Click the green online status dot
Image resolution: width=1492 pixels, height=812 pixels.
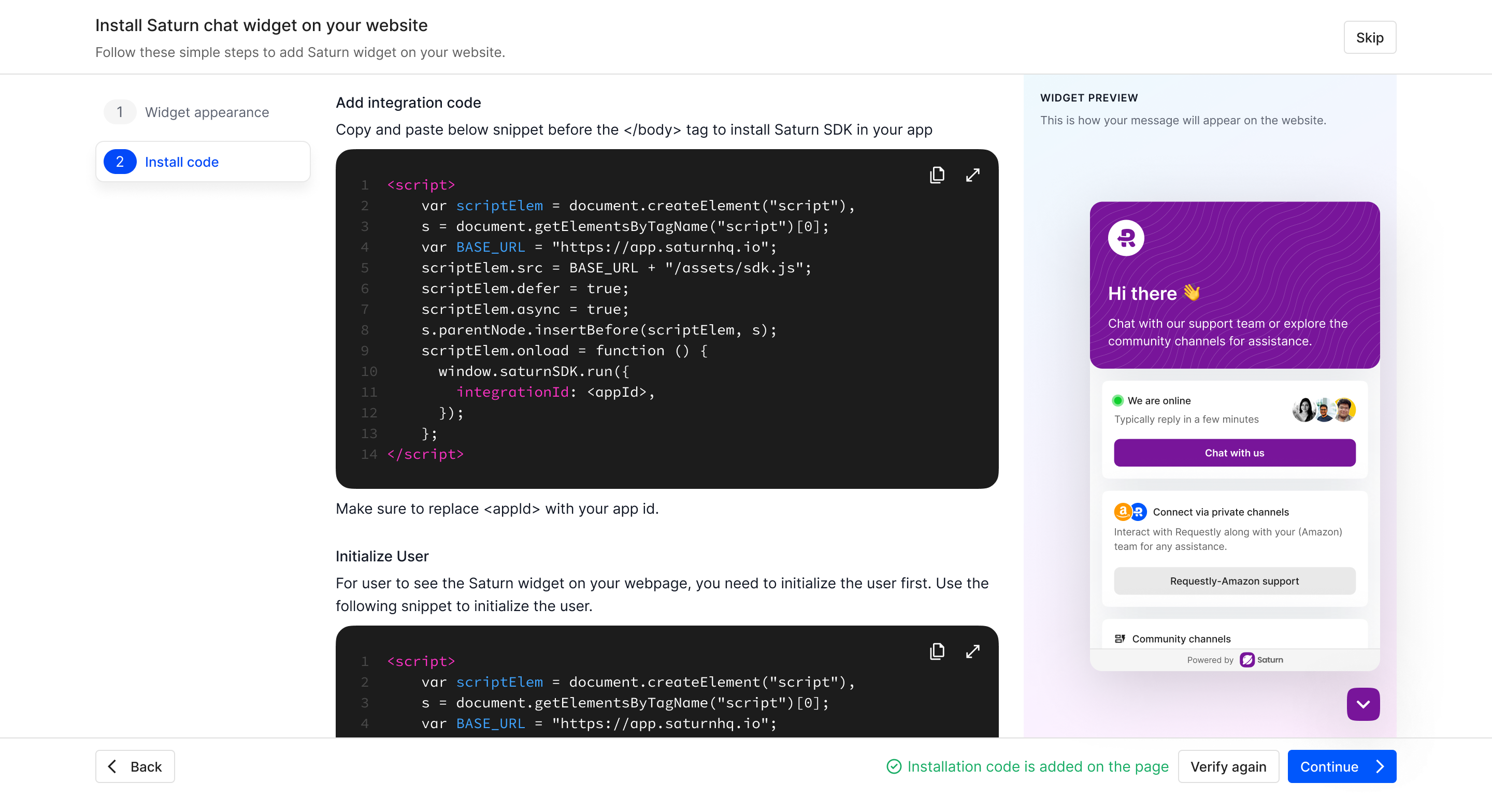click(1118, 400)
